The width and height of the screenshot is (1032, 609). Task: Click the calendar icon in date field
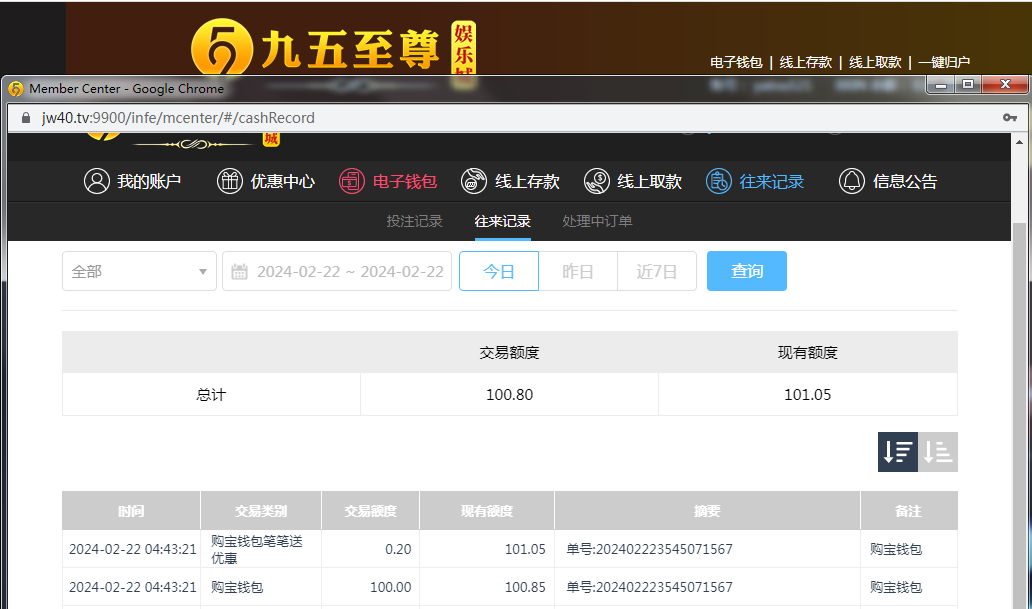240,271
